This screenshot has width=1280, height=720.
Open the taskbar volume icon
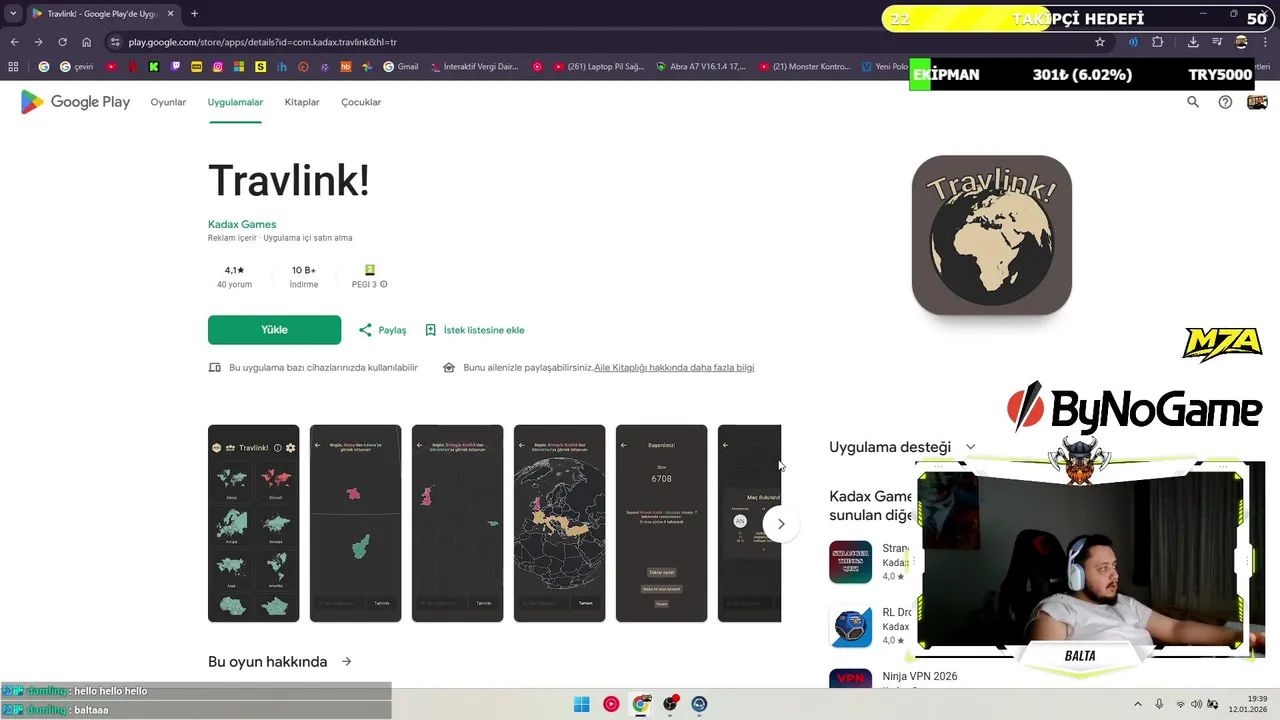pos(1196,704)
